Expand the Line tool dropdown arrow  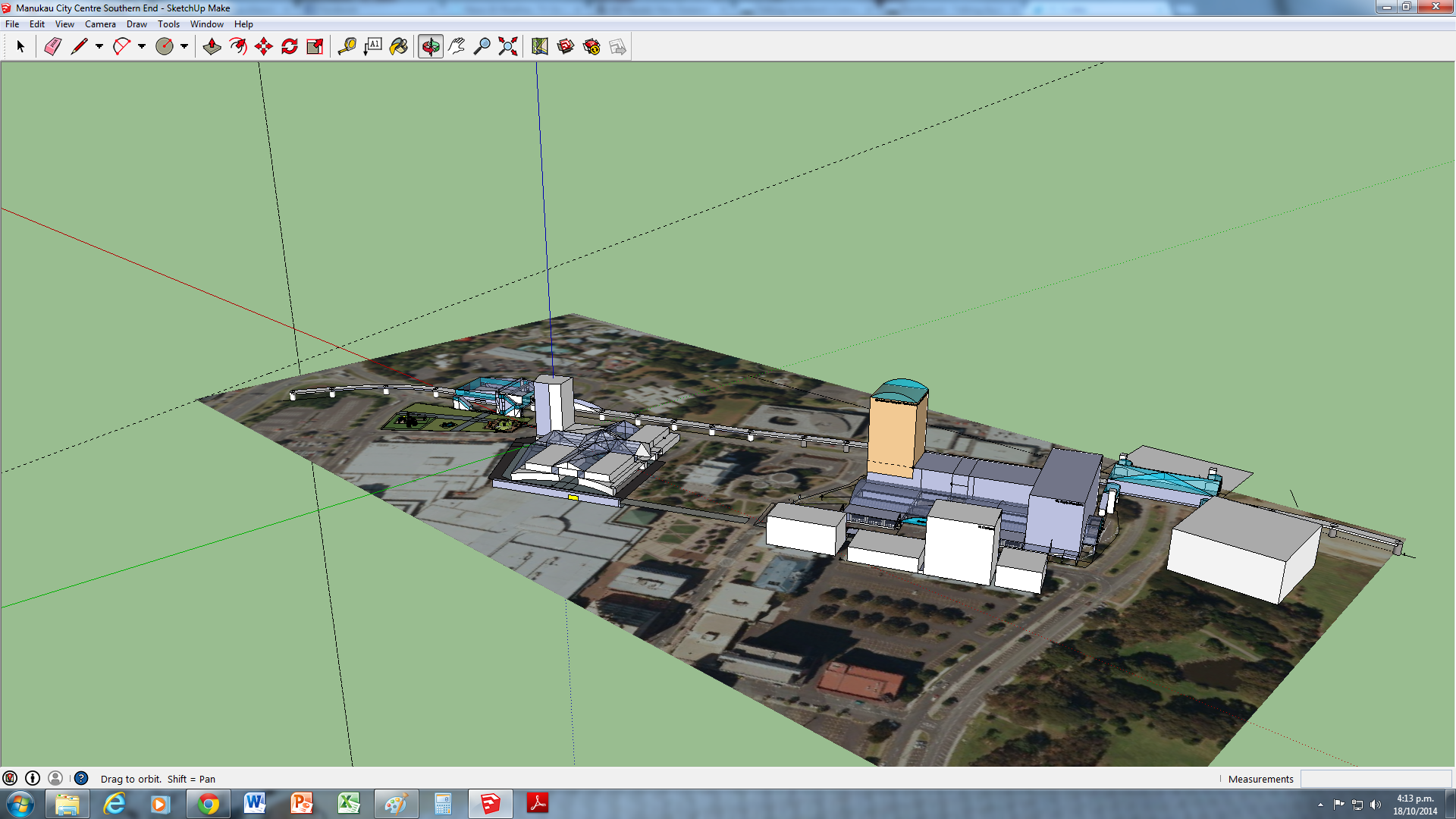99,47
